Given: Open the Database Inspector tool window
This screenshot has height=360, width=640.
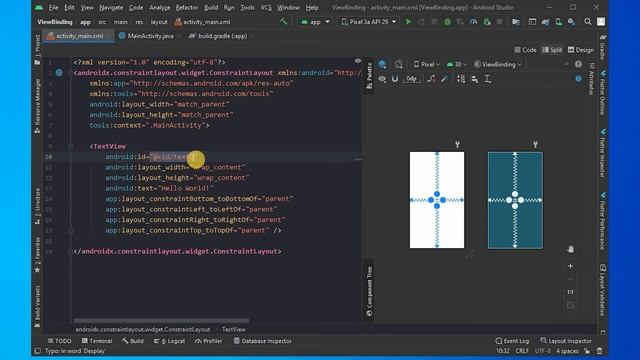Looking at the screenshot, I should 262,341.
